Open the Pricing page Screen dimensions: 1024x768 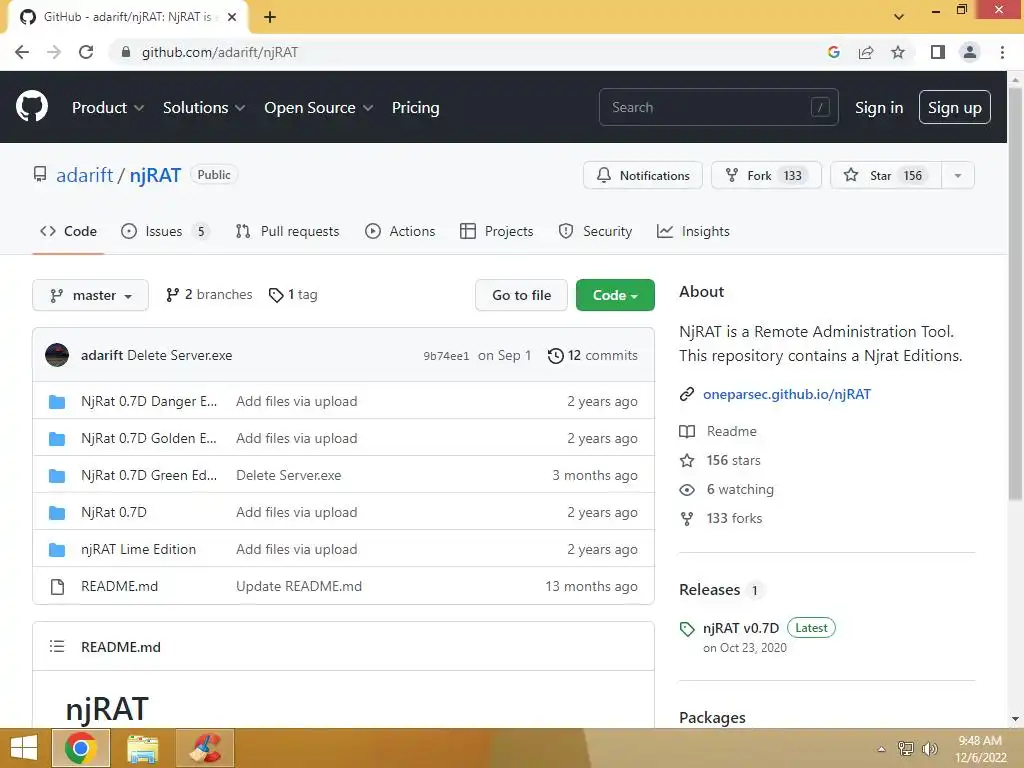pos(415,107)
